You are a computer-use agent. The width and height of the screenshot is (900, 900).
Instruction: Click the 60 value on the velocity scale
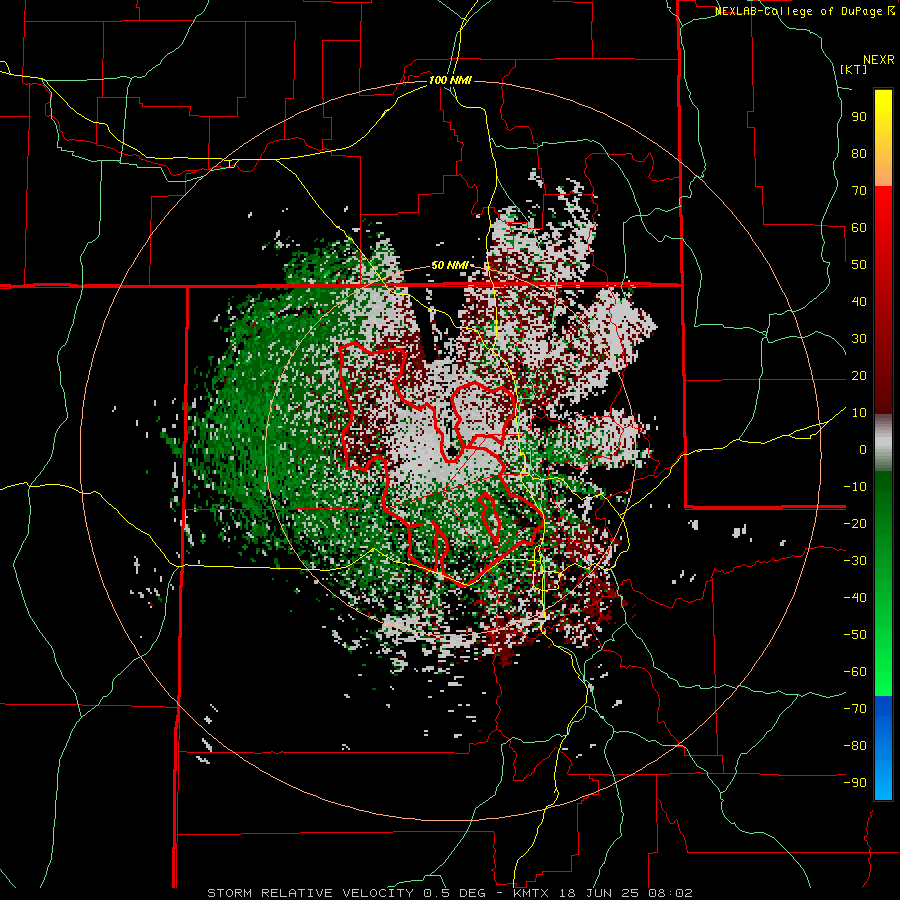click(859, 228)
